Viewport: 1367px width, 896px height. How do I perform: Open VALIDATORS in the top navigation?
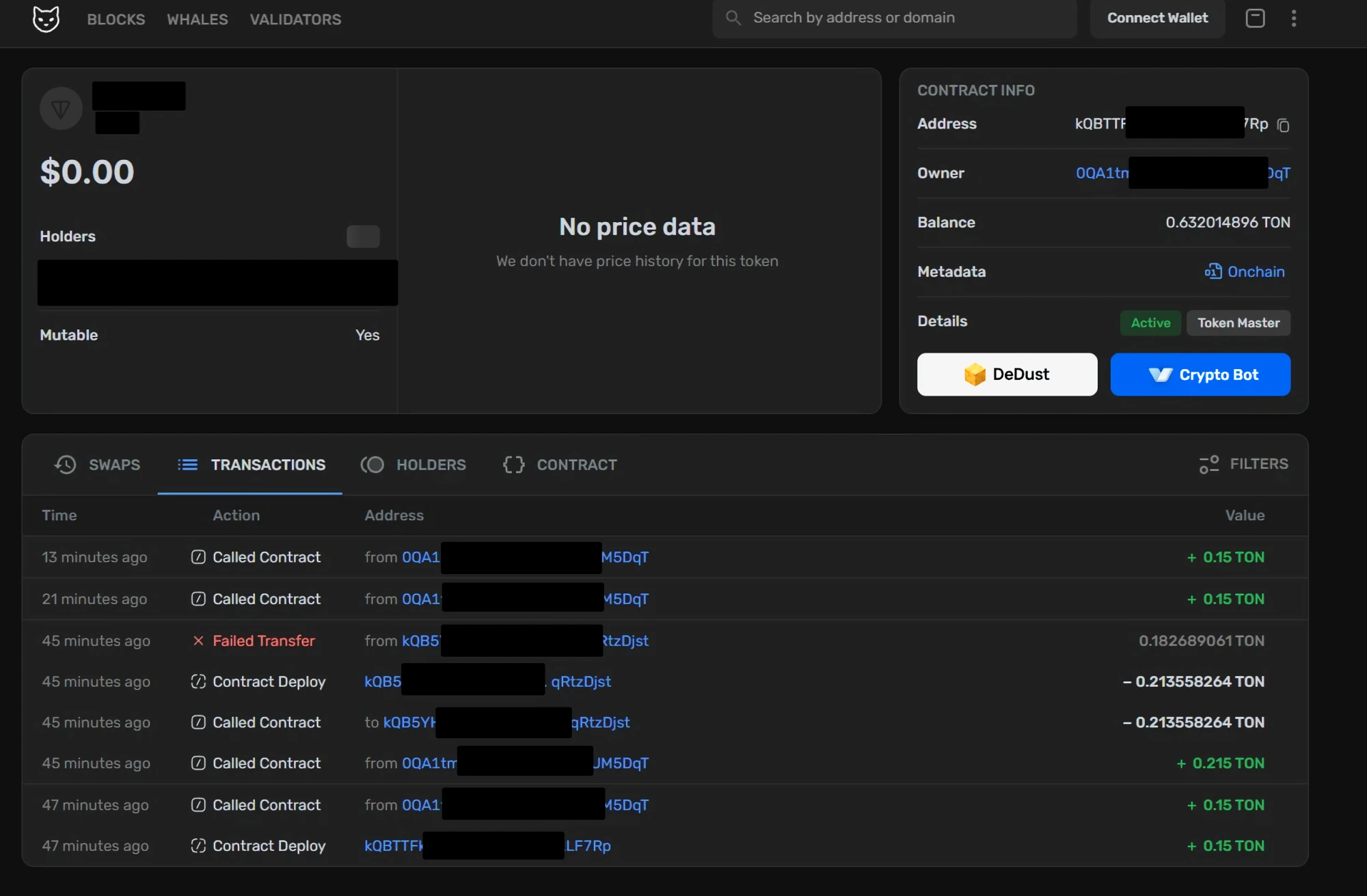[295, 19]
